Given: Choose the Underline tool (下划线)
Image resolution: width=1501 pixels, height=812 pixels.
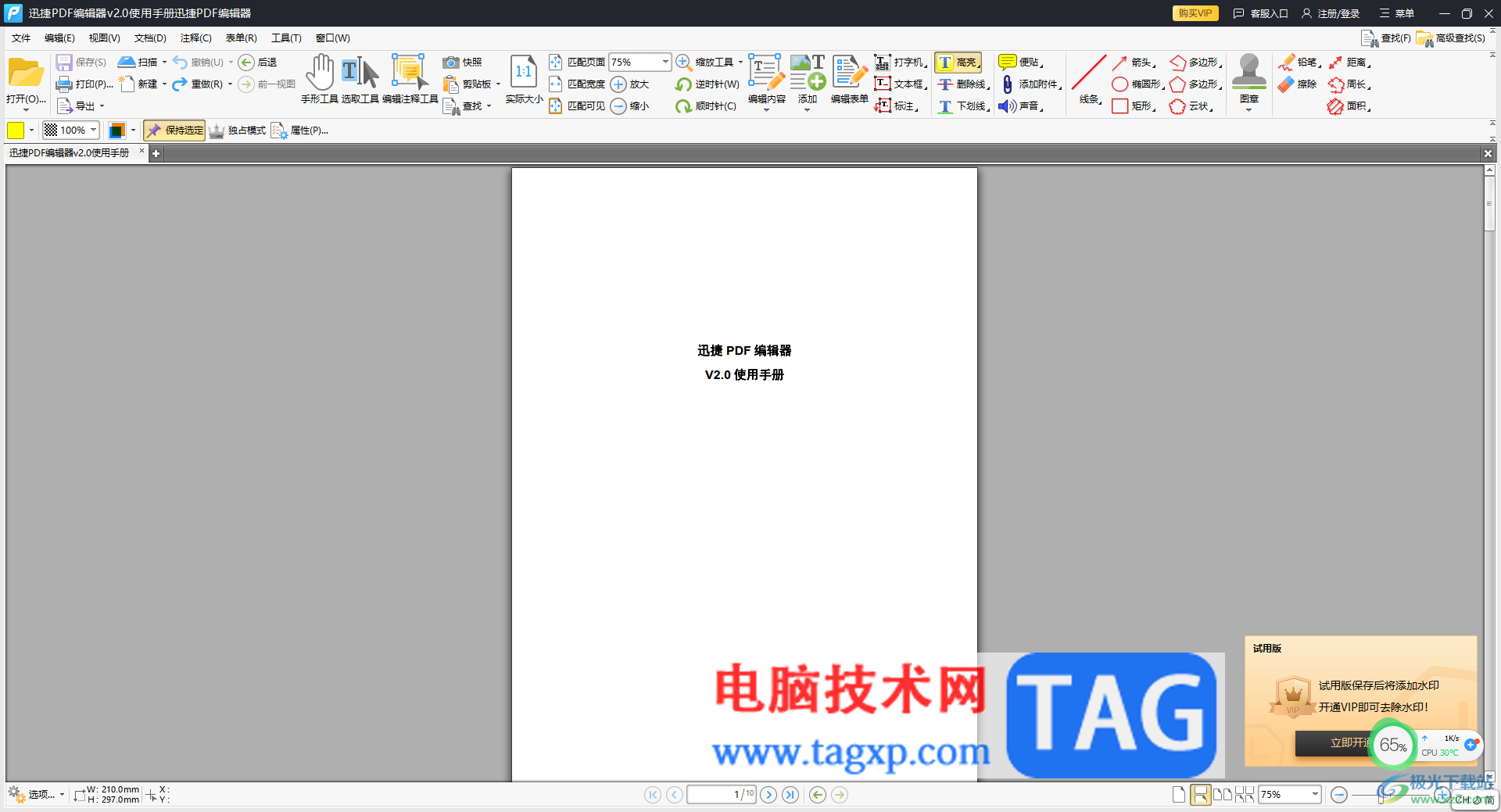Looking at the screenshot, I should [964, 106].
